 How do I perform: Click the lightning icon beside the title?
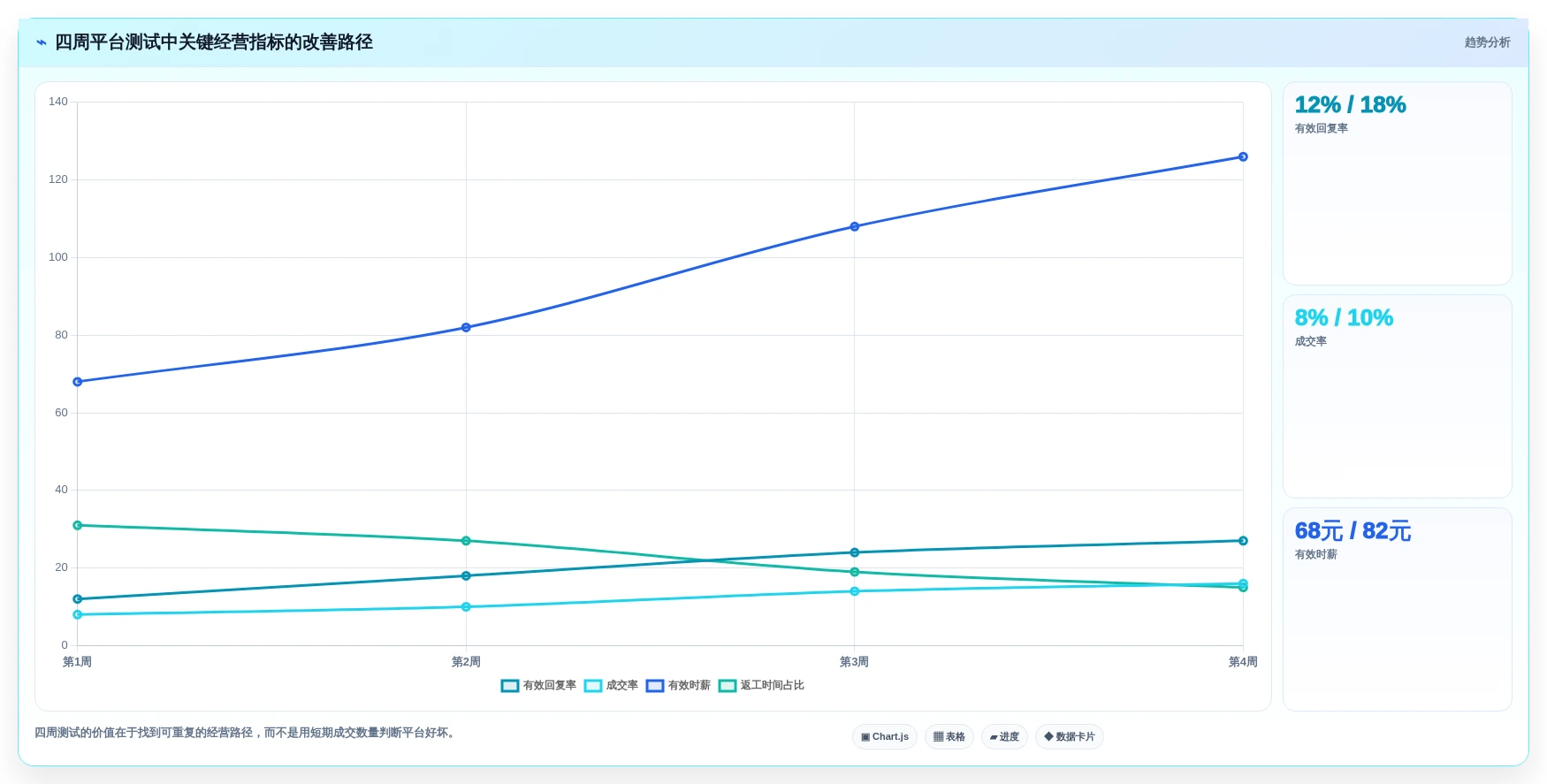coord(42,42)
